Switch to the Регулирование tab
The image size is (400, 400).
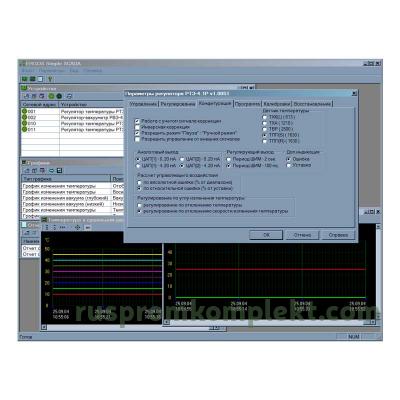(178, 104)
